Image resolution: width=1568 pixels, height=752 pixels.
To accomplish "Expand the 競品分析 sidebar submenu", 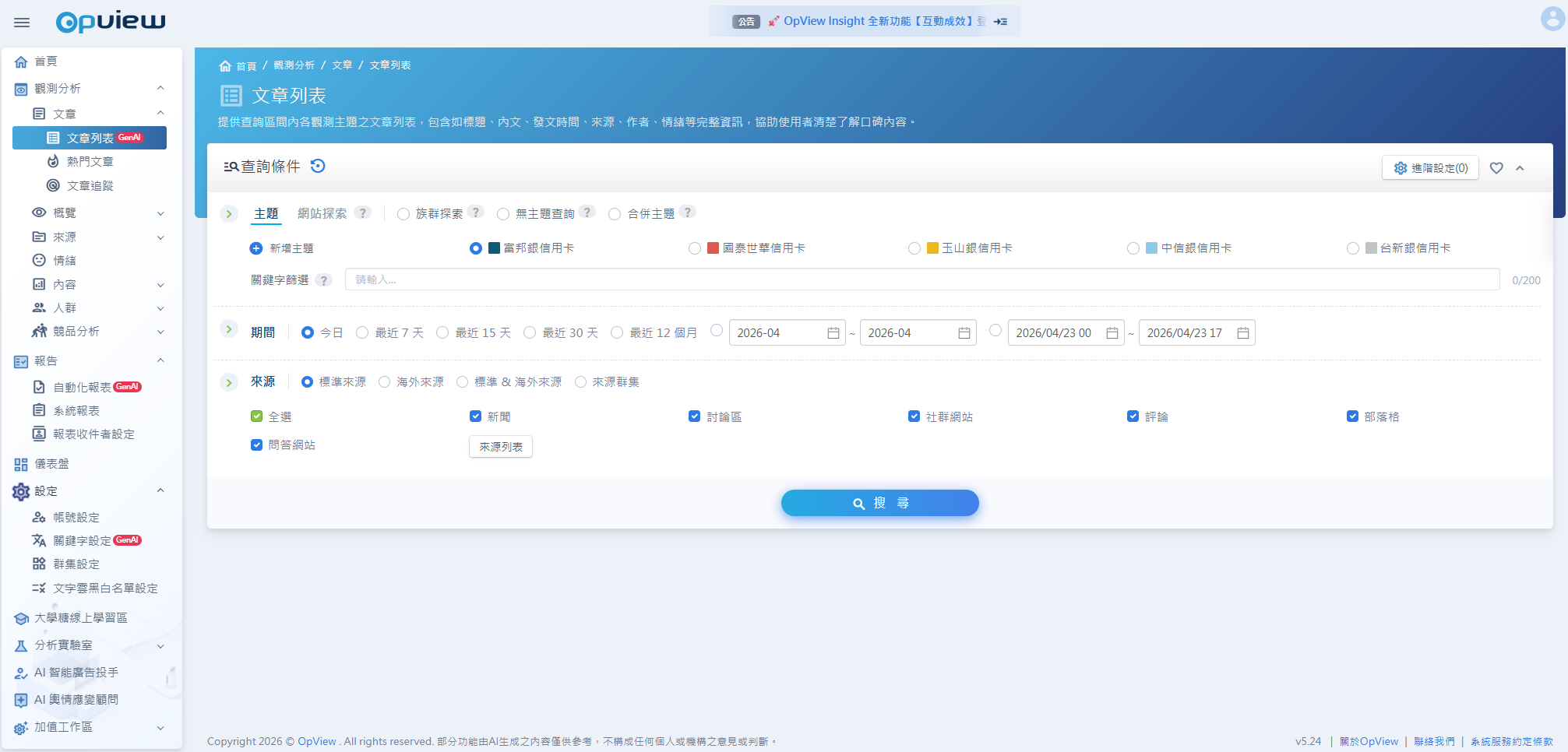I will (x=160, y=332).
